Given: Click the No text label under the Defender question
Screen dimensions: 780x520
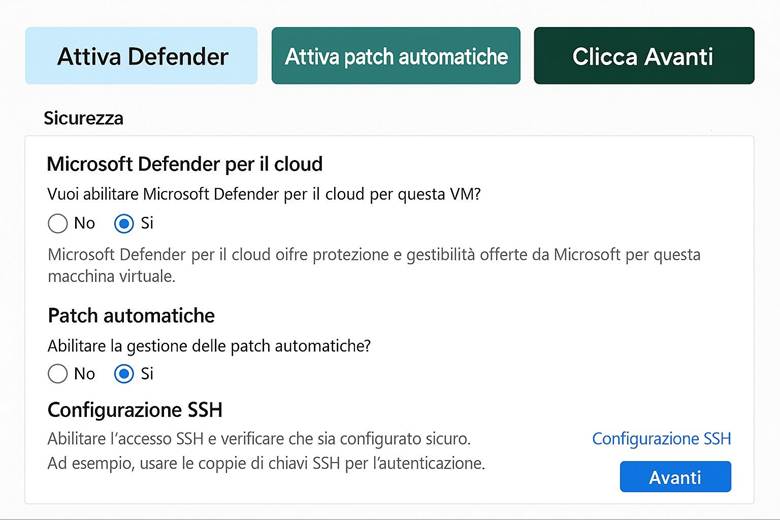Looking at the screenshot, I should (x=85, y=223).
